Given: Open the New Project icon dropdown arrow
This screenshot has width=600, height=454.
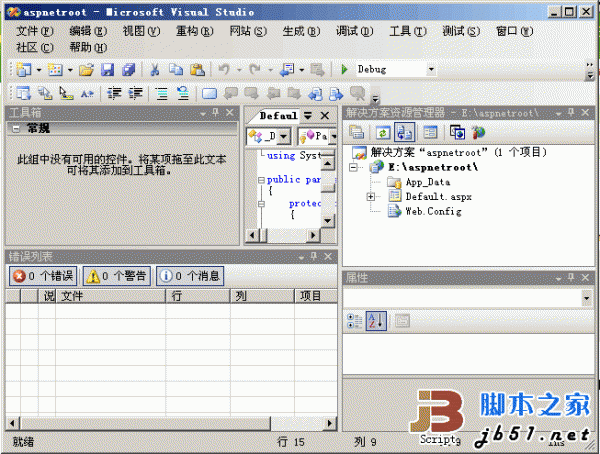Looking at the screenshot, I should (x=39, y=70).
